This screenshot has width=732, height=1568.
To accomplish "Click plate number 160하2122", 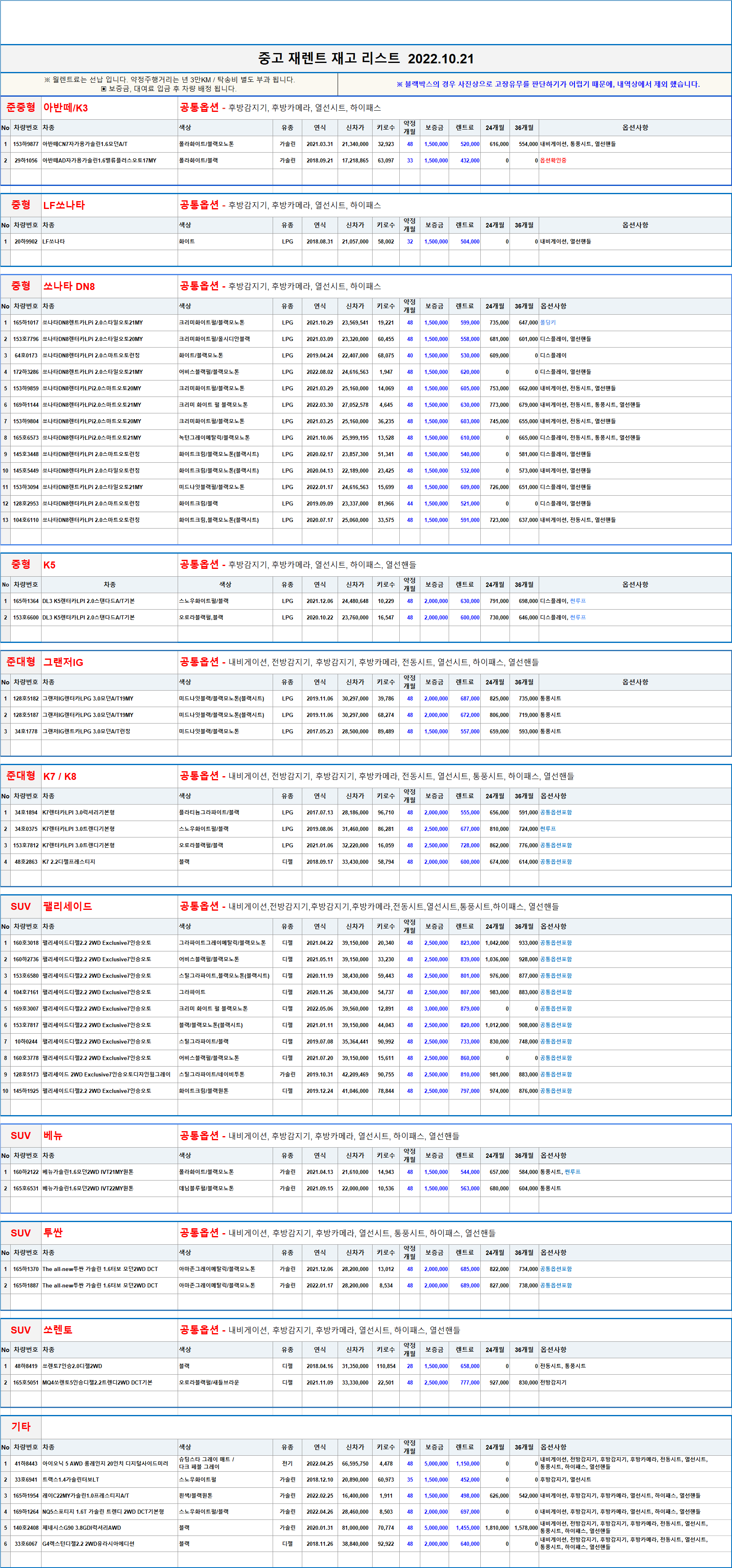I will tap(25, 1172).
